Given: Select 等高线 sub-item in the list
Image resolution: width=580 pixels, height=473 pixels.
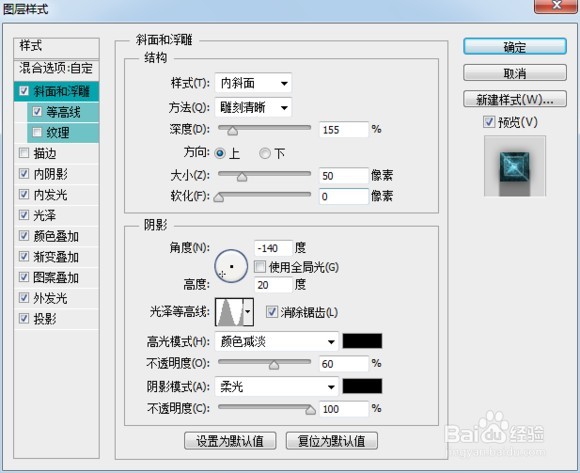Looking at the screenshot, I should (x=63, y=112).
